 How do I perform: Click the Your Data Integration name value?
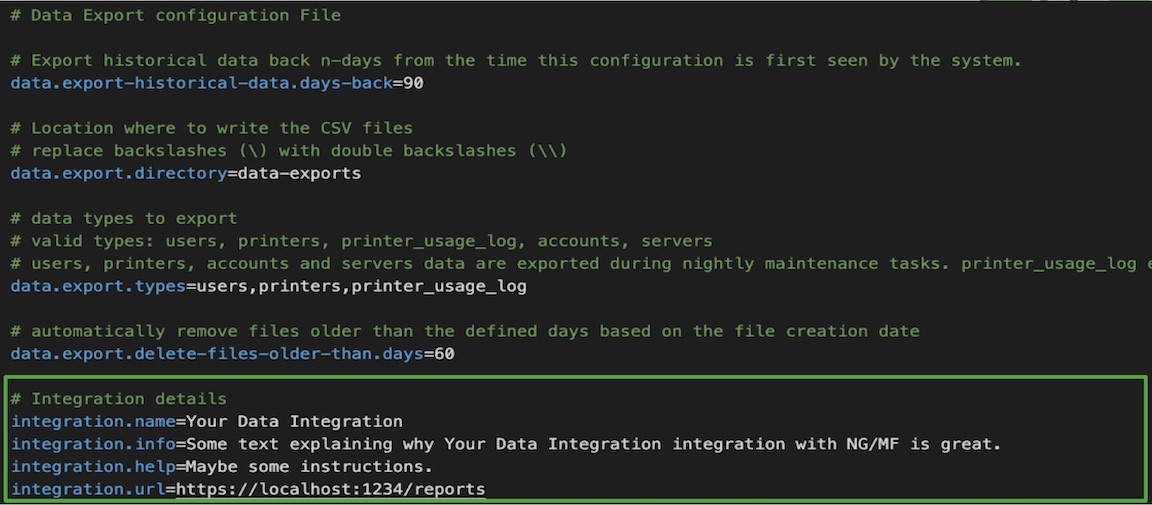294,422
